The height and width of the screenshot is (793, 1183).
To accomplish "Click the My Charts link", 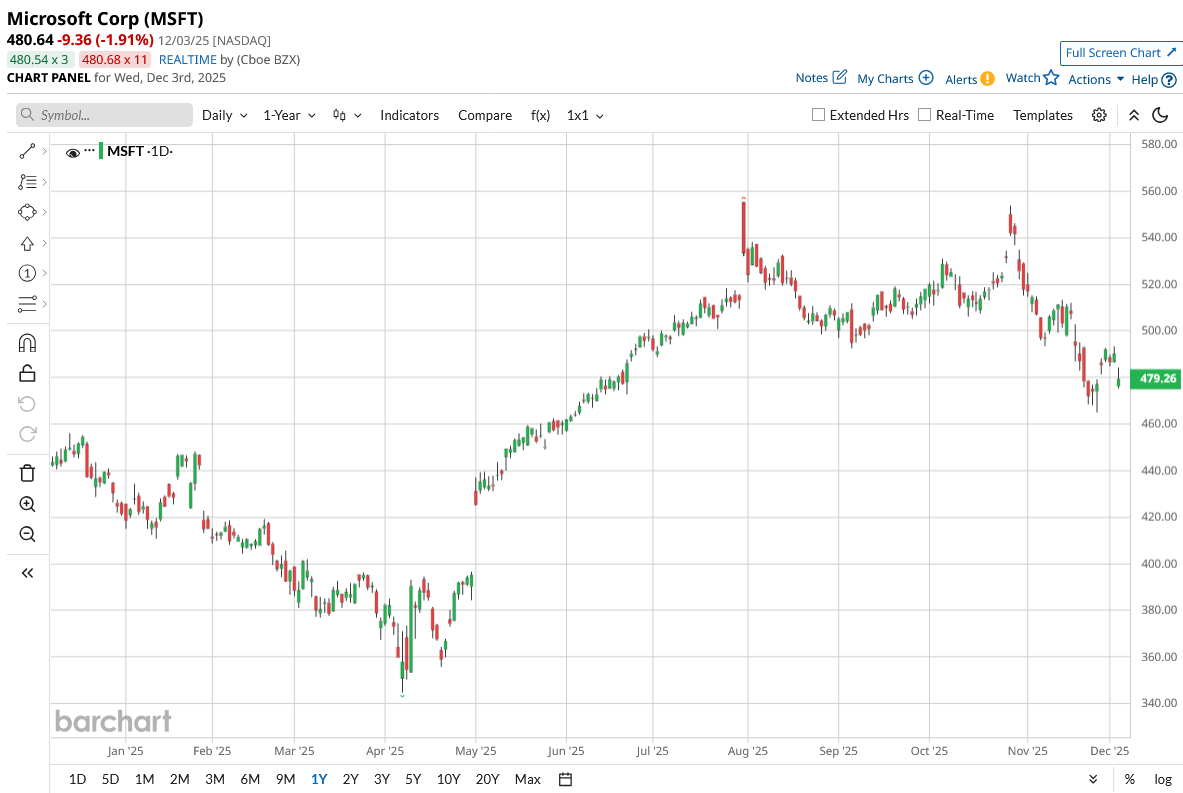I will click(885, 78).
